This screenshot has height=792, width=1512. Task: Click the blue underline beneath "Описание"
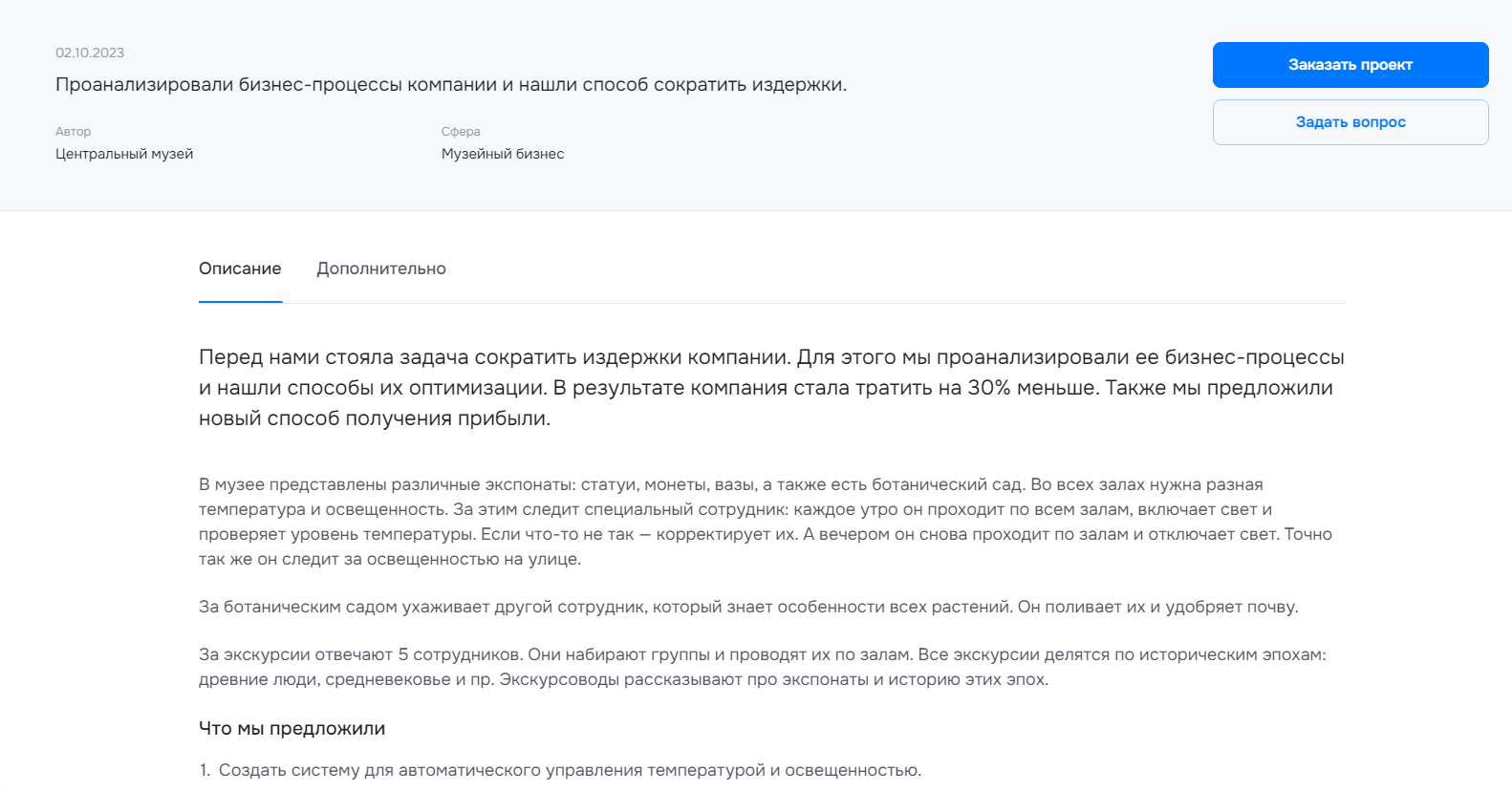240,301
